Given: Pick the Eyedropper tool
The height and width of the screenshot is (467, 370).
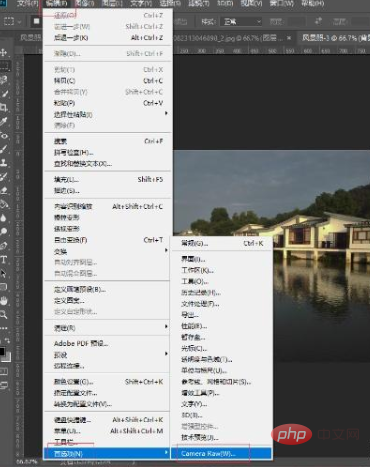Looking at the screenshot, I should pyautogui.click(x=4, y=121).
